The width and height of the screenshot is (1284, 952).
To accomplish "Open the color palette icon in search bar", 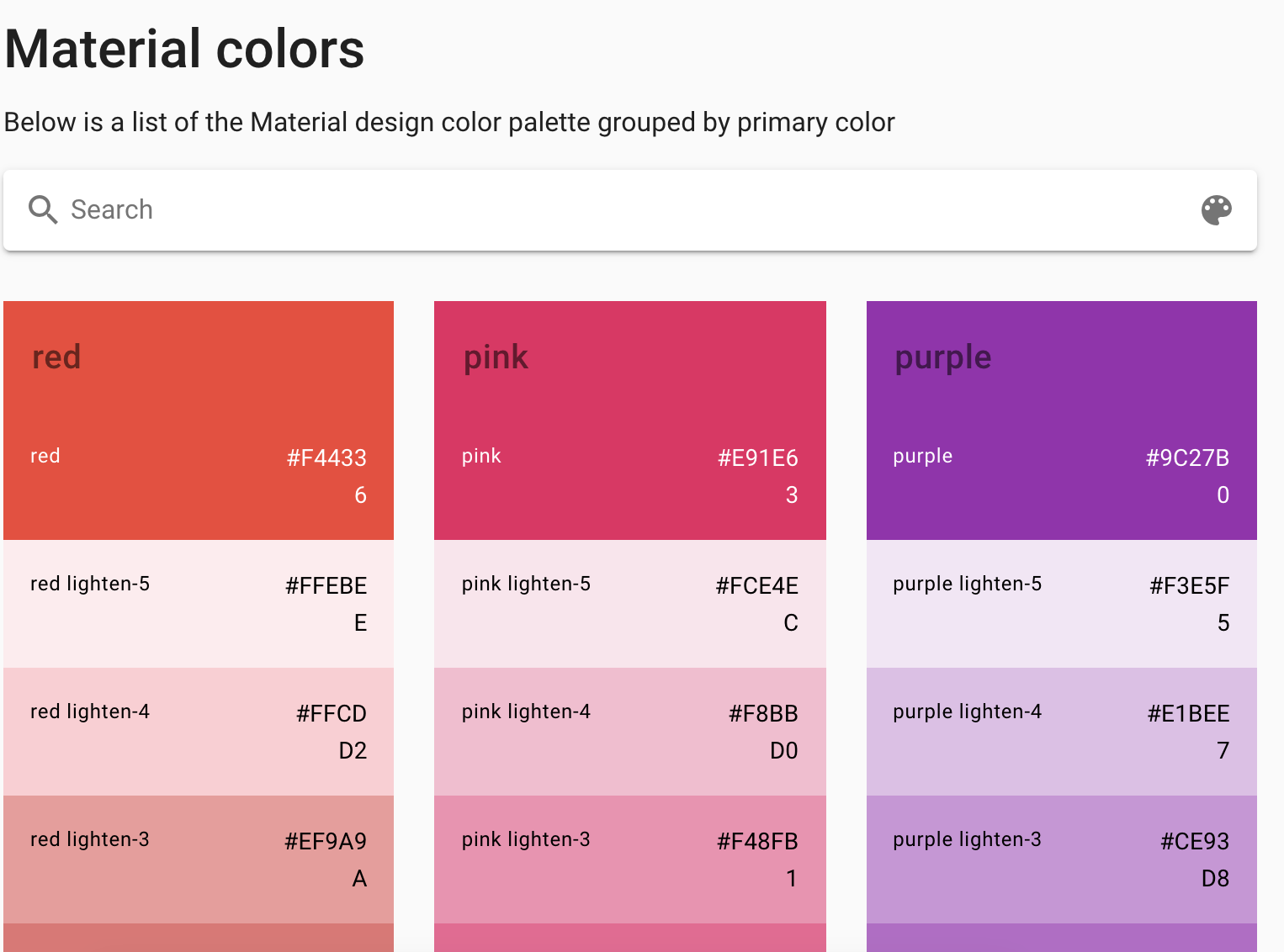I will click(x=1216, y=209).
